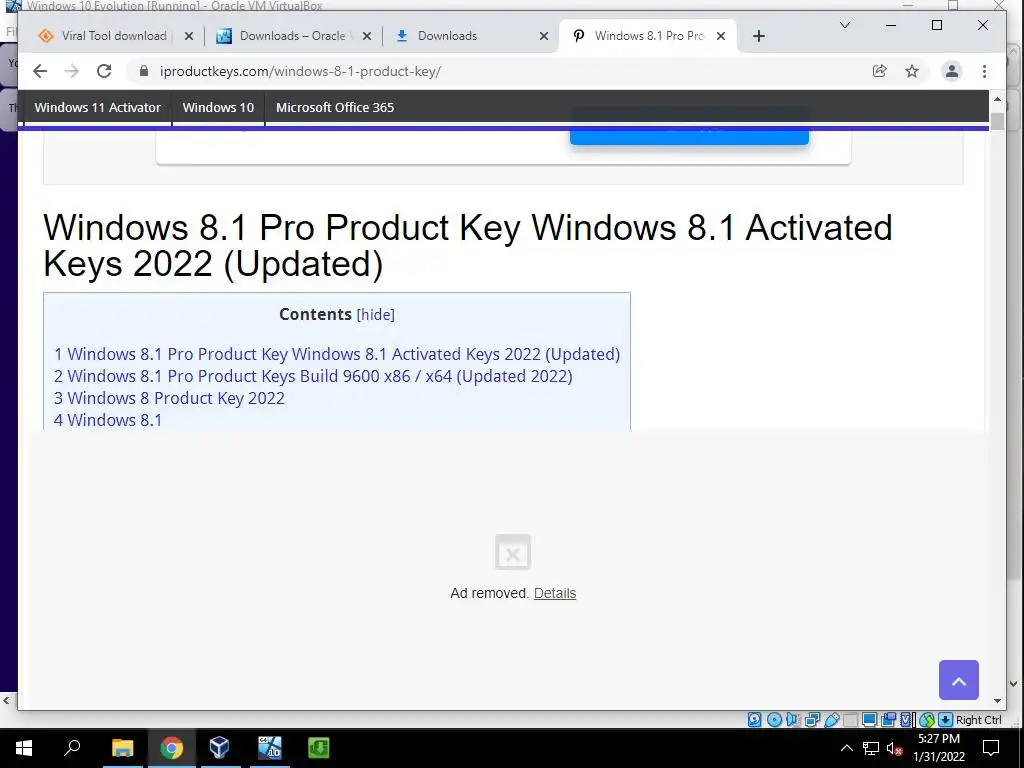Screen dimensions: 1024x768
Task: Close the Downloads tab
Action: pos(543,36)
